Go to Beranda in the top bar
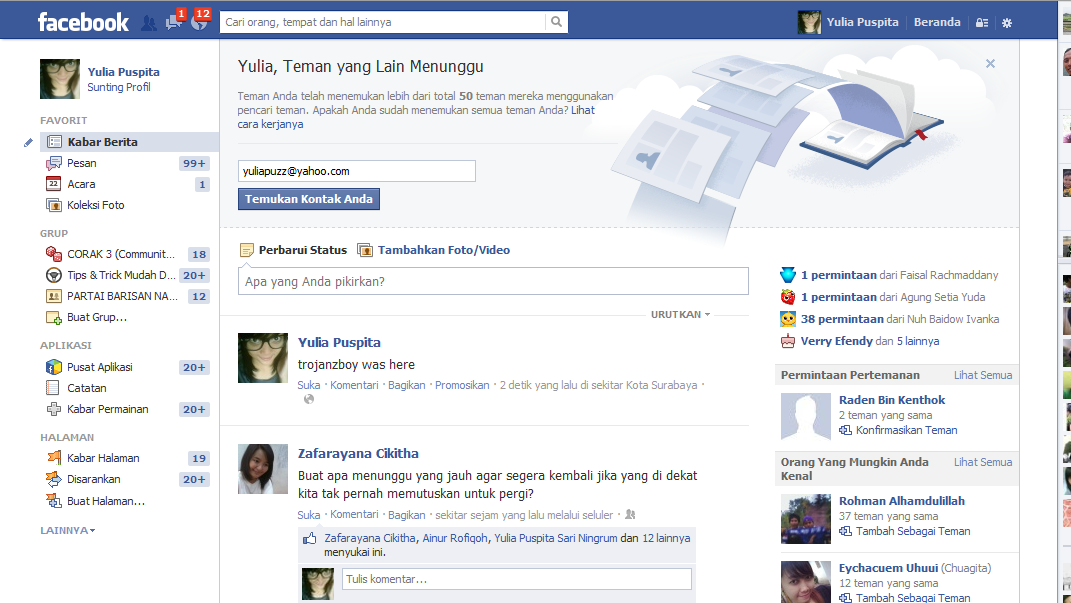The height and width of the screenshot is (603, 1071). pos(937,22)
